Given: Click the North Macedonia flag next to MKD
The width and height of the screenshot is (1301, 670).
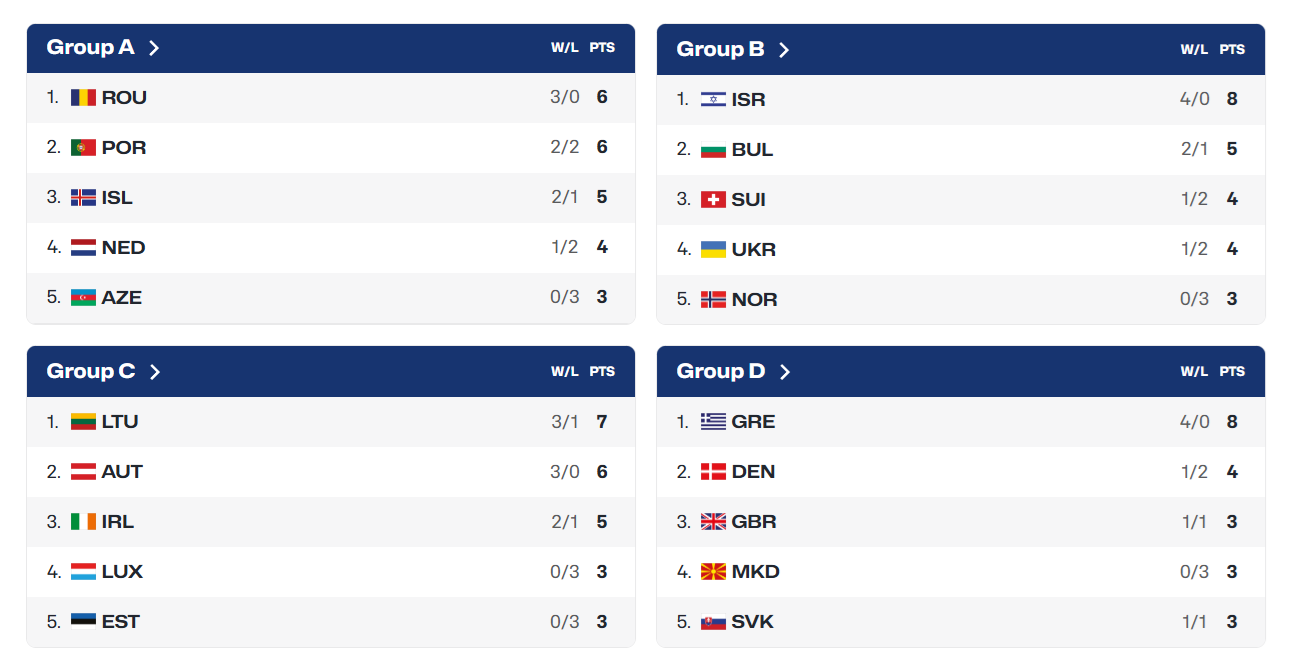Looking at the screenshot, I should tap(713, 572).
